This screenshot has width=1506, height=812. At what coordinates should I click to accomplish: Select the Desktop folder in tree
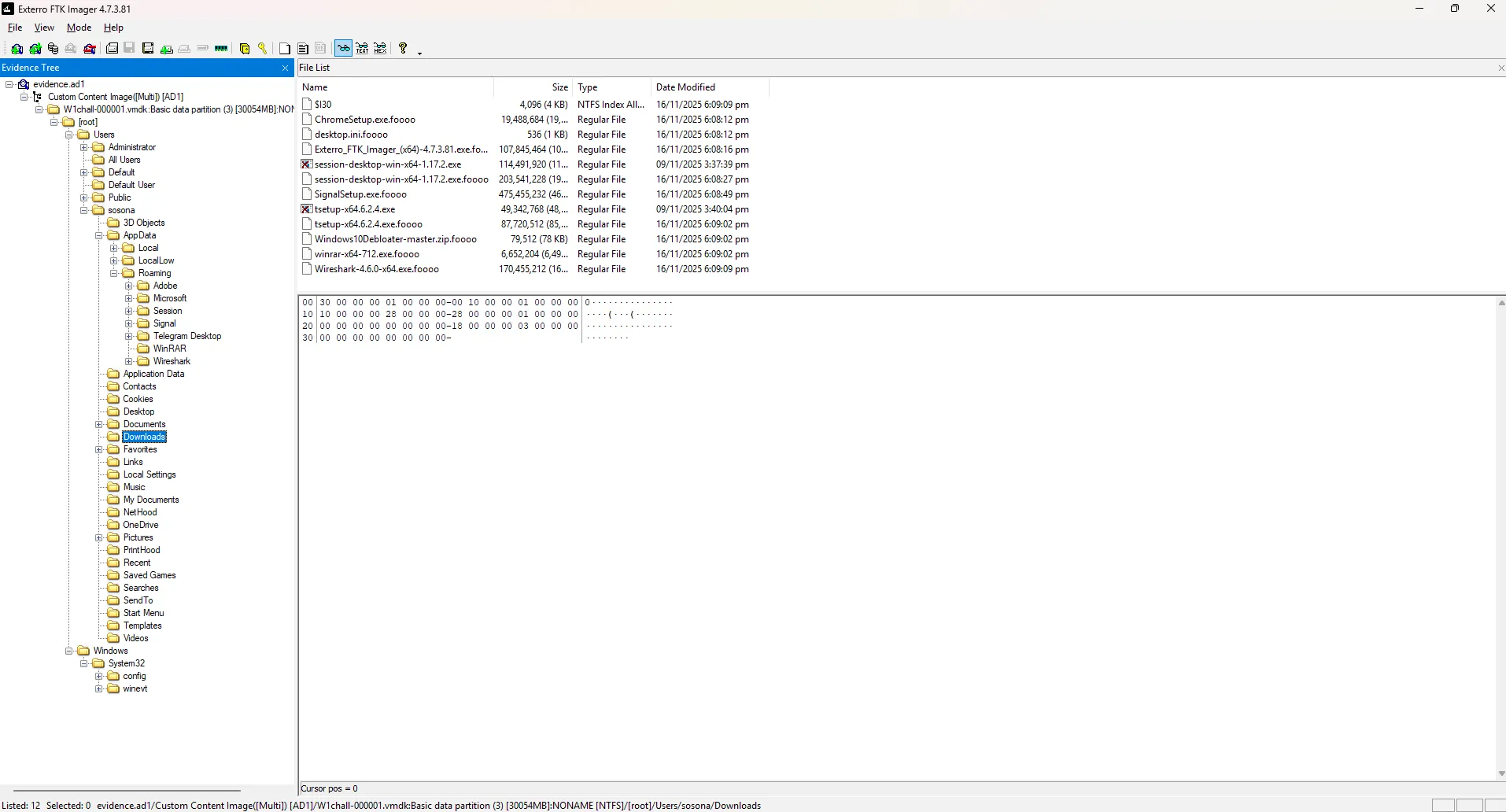(138, 412)
